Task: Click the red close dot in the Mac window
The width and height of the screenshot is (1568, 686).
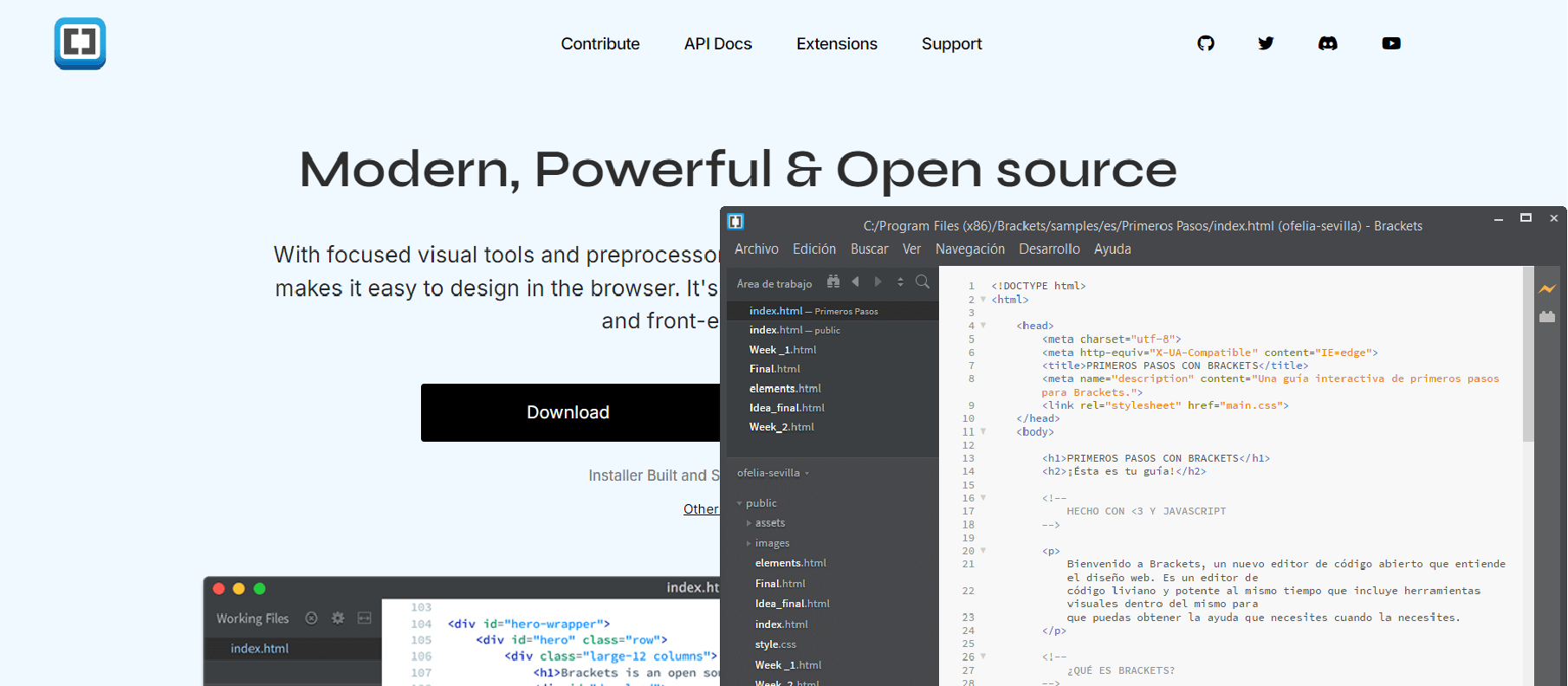Action: (x=218, y=588)
